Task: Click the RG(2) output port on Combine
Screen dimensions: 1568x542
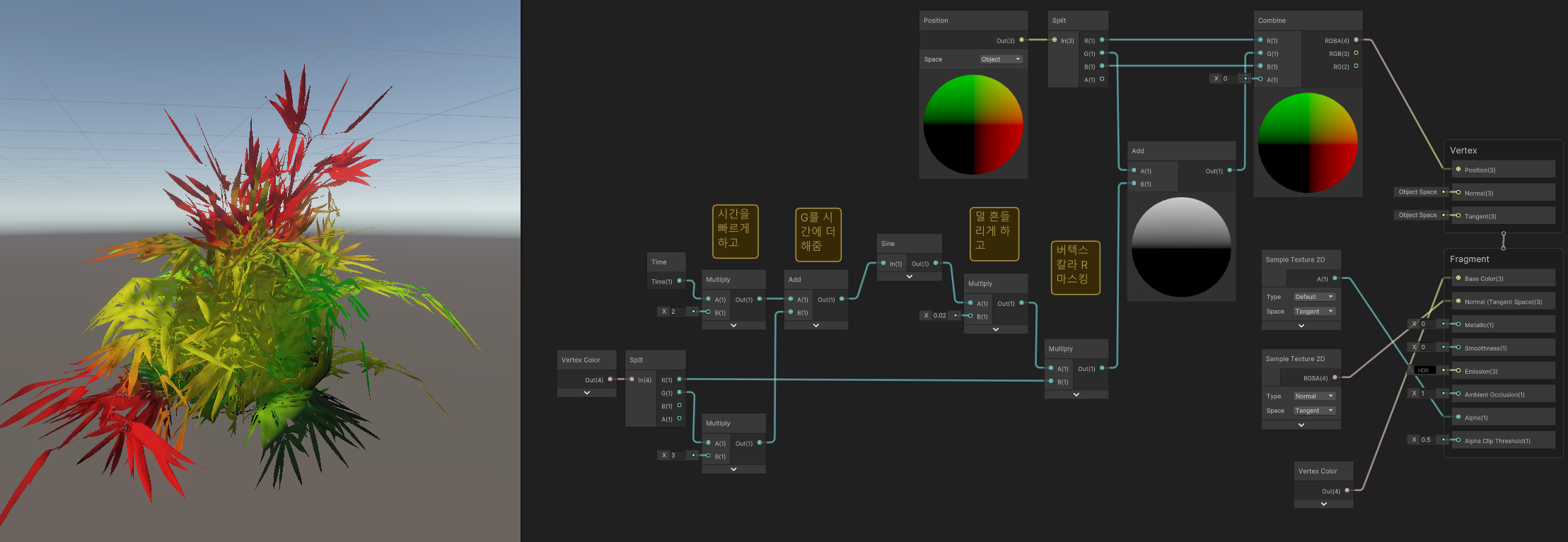Action: [x=1356, y=66]
